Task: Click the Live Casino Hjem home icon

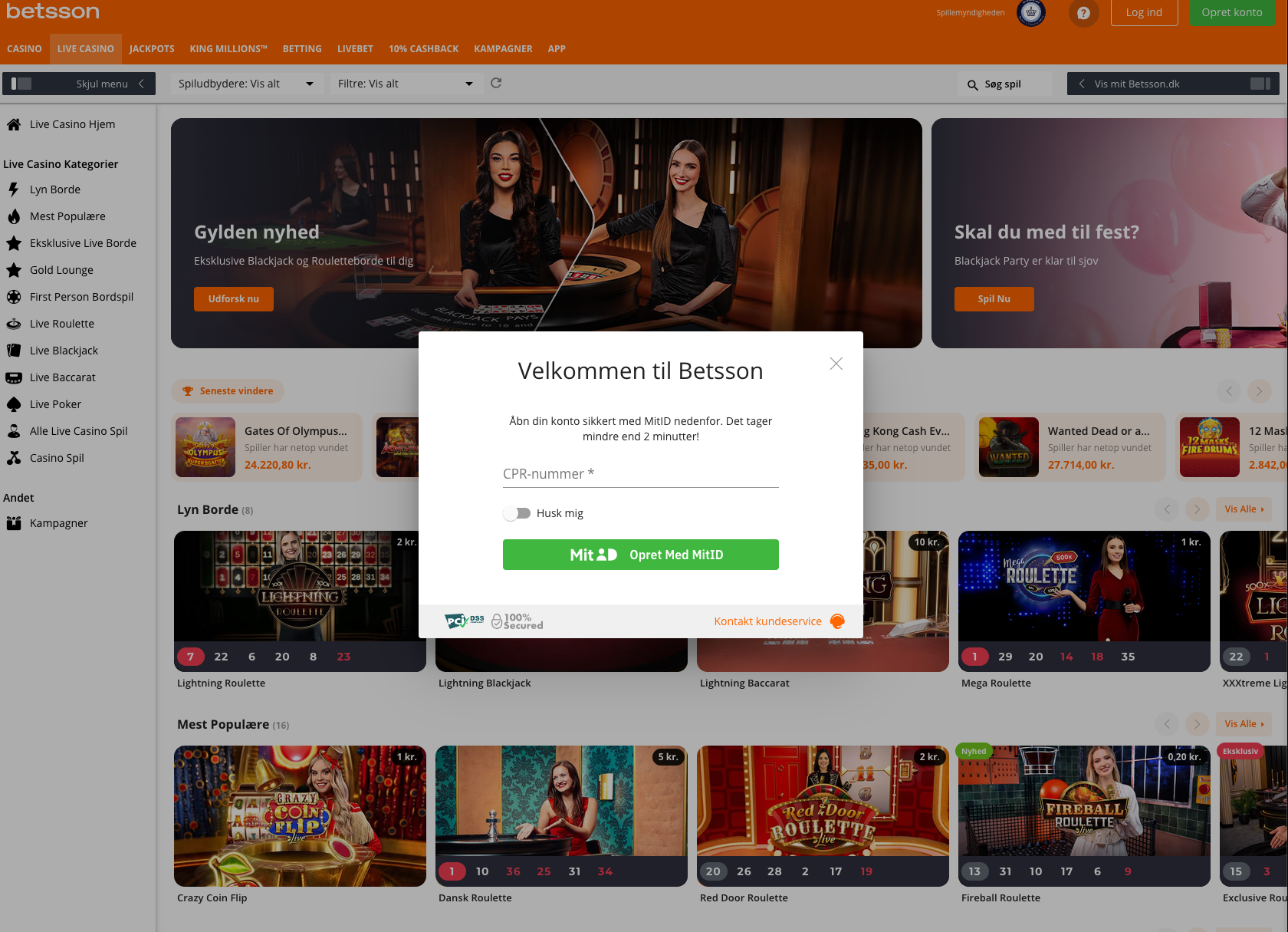Action: tap(15, 123)
